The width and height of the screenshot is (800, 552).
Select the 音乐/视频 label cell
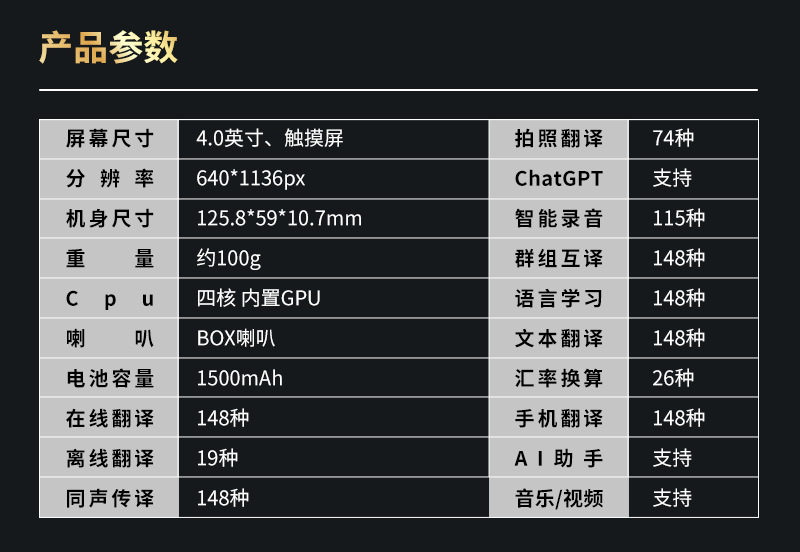click(559, 498)
